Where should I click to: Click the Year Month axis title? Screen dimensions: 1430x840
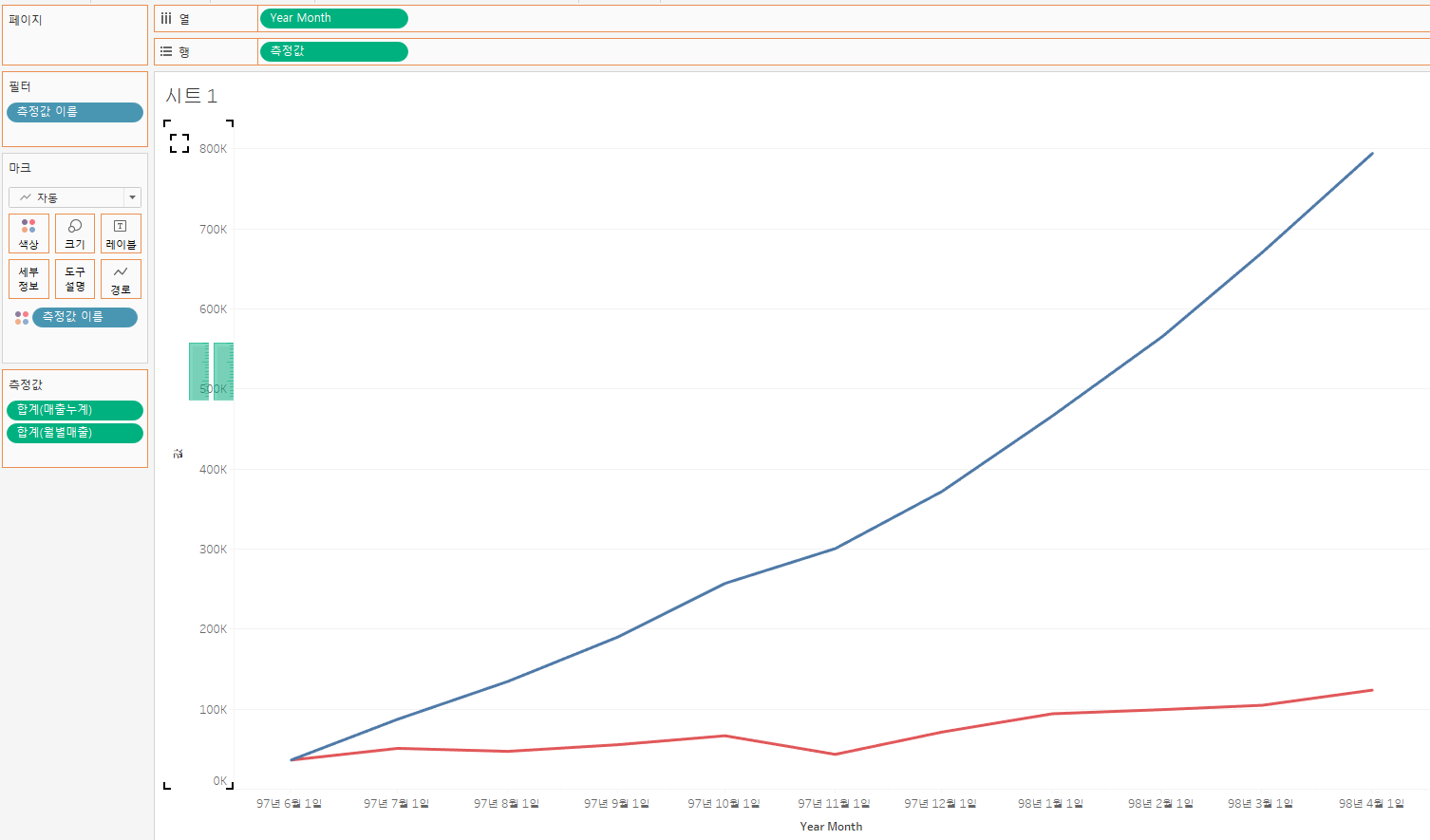(x=831, y=827)
